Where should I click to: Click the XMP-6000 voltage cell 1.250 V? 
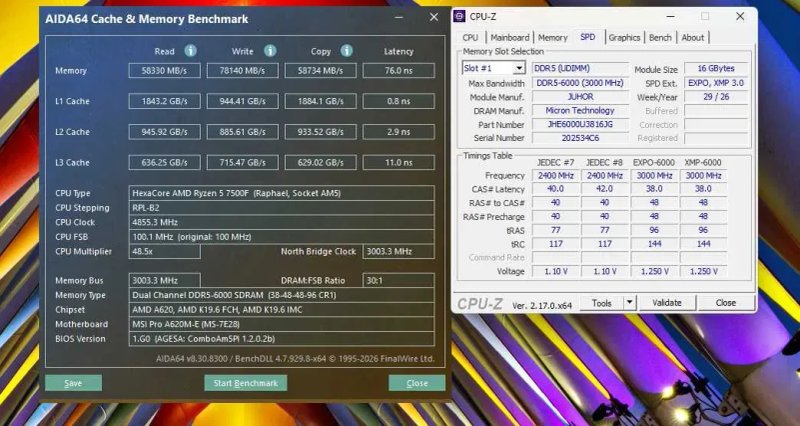coord(704,271)
